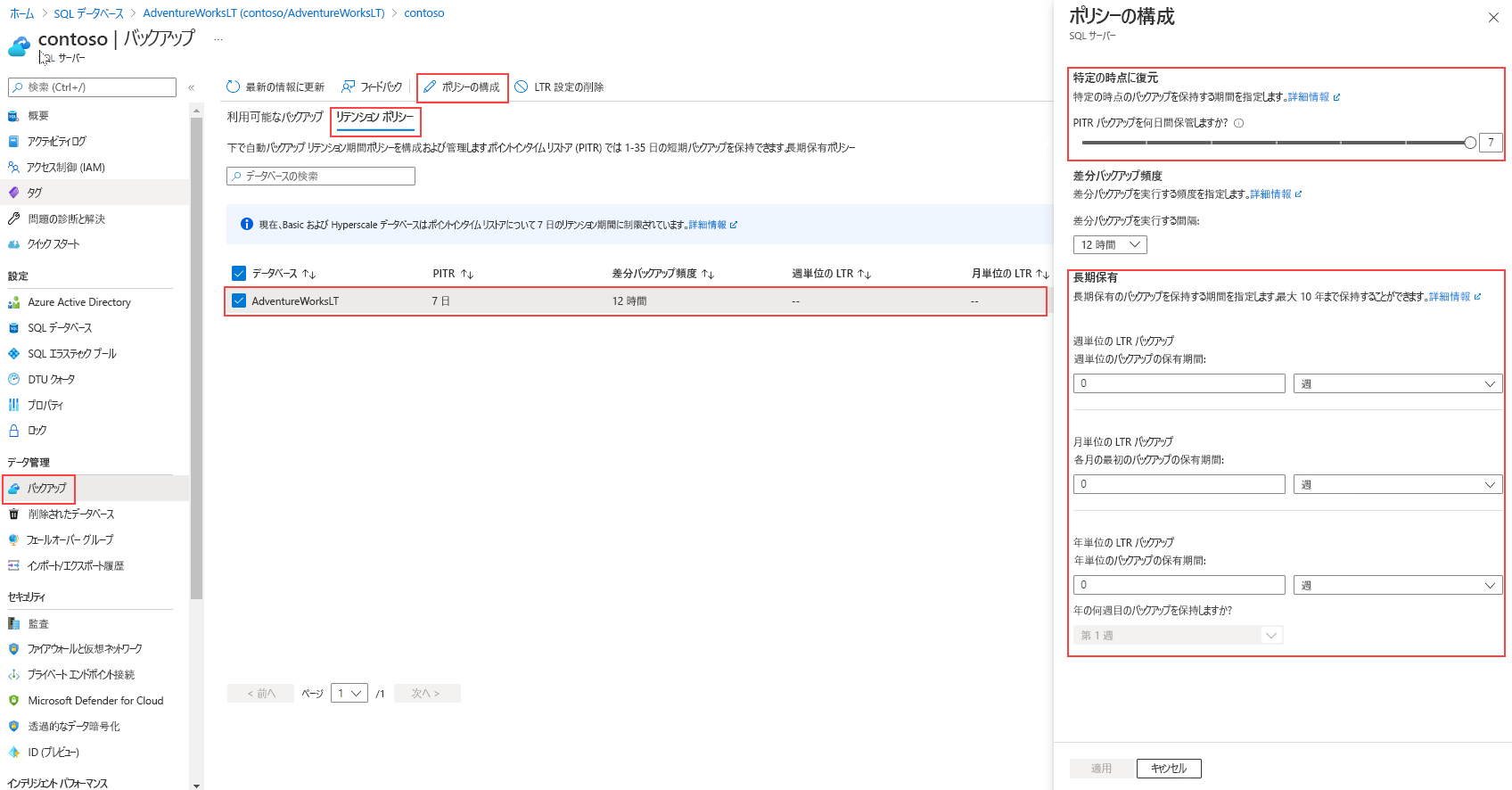
Task: Click 透過的なデータ暗号化 shield icon
Action: (13, 727)
